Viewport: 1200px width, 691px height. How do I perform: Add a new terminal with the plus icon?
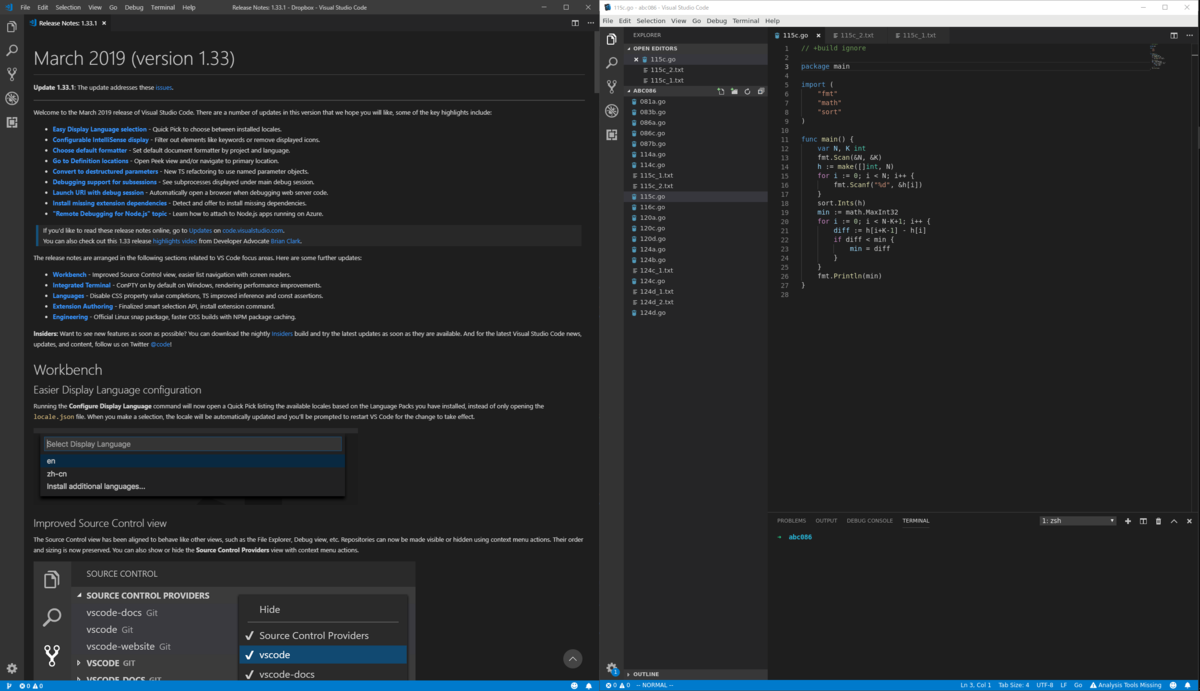pos(1127,521)
